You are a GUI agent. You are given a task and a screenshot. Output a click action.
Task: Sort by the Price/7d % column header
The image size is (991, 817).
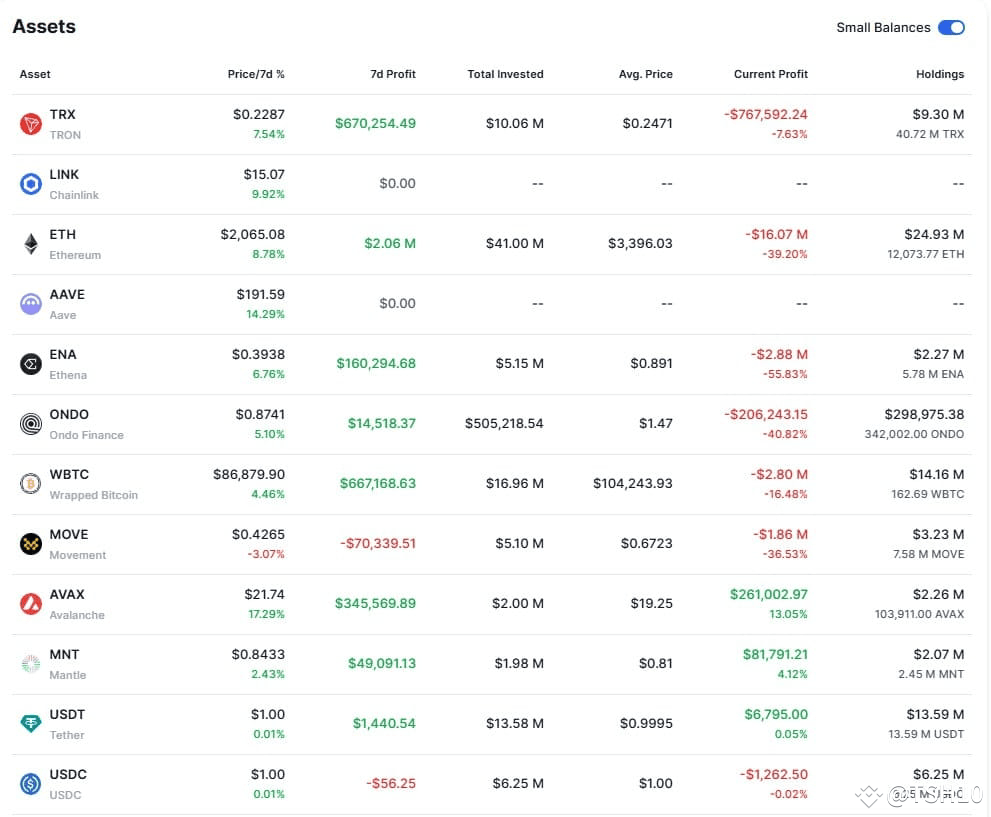(256, 75)
